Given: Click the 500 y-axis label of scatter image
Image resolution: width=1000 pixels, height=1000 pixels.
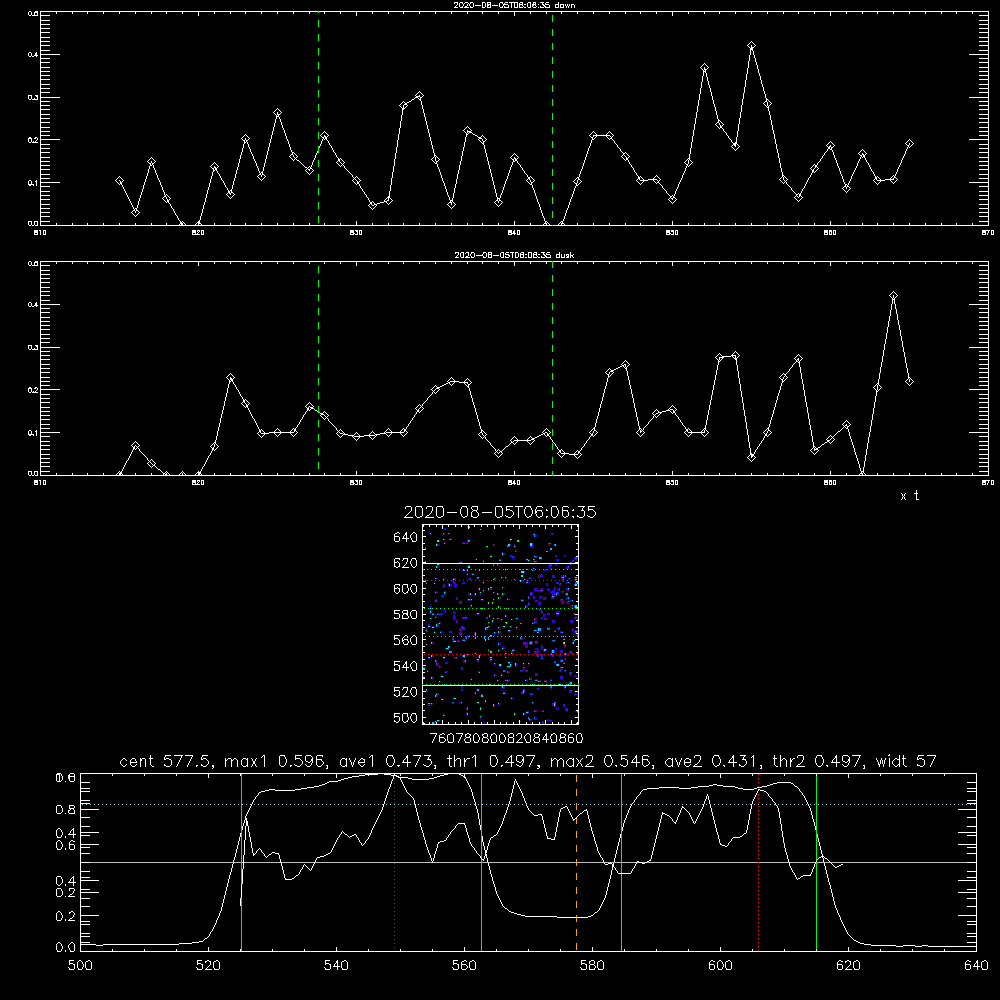Looking at the screenshot, I should [x=406, y=718].
